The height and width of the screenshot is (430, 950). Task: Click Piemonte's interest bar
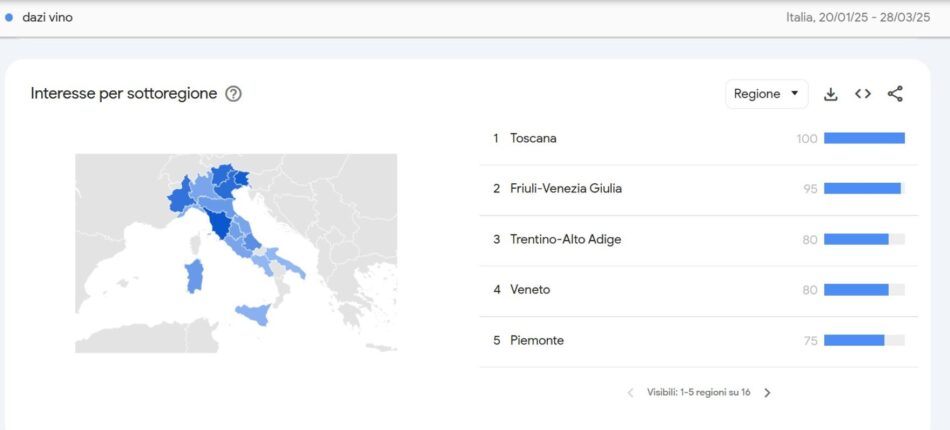point(854,340)
